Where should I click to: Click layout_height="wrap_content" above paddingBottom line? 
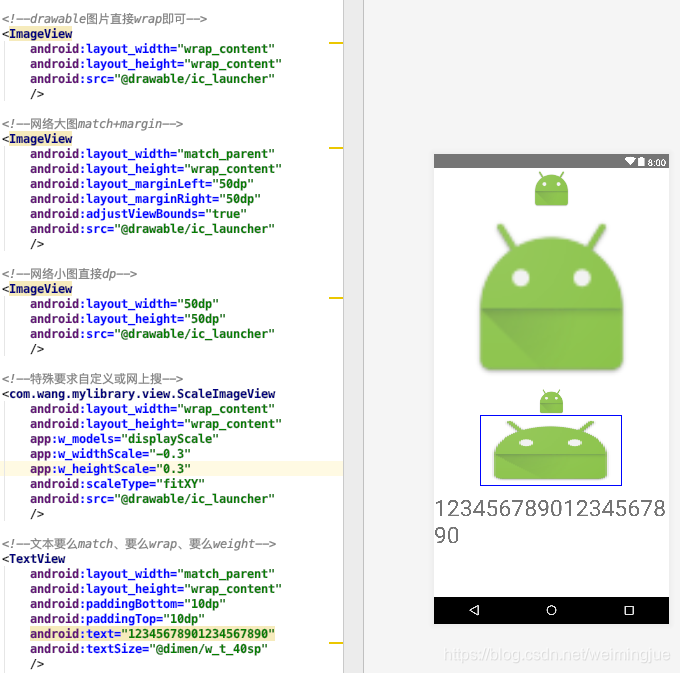(x=156, y=589)
